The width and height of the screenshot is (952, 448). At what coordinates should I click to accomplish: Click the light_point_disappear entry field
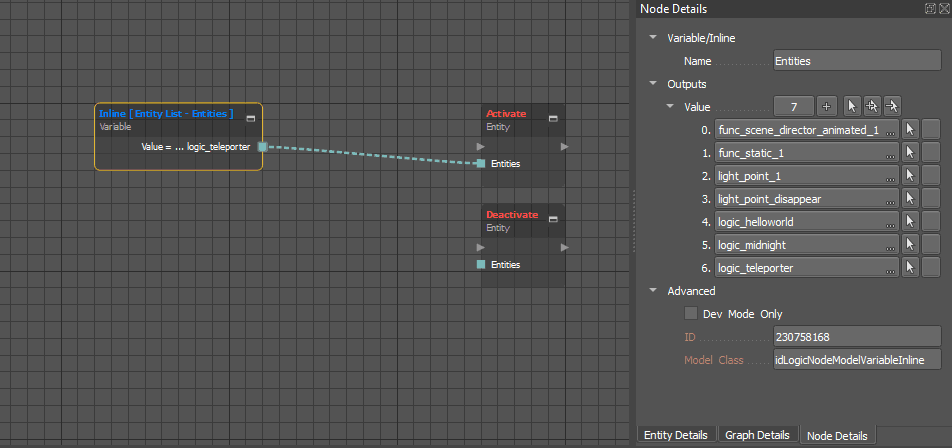coord(807,199)
